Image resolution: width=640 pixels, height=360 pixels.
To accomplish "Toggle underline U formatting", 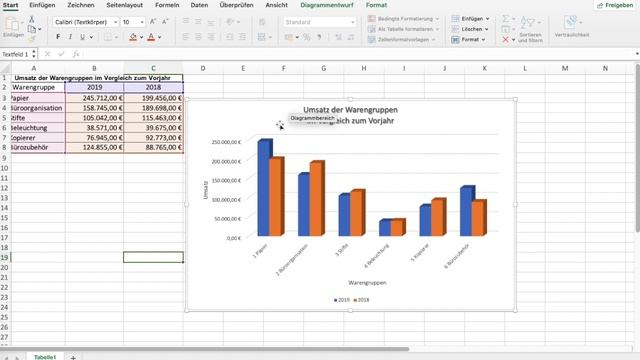I will click(82, 37).
